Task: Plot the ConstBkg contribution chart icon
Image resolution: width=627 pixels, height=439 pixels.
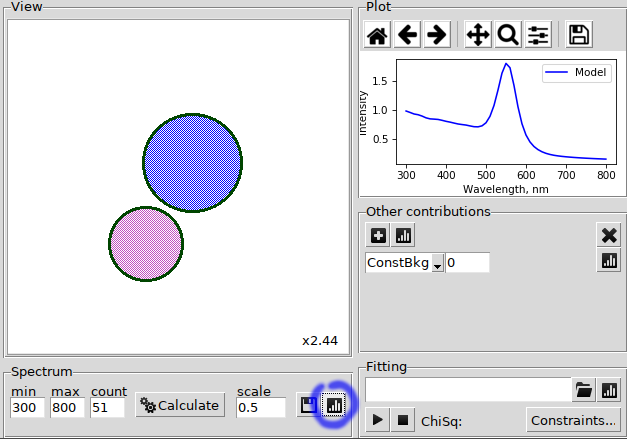Action: tap(609, 261)
